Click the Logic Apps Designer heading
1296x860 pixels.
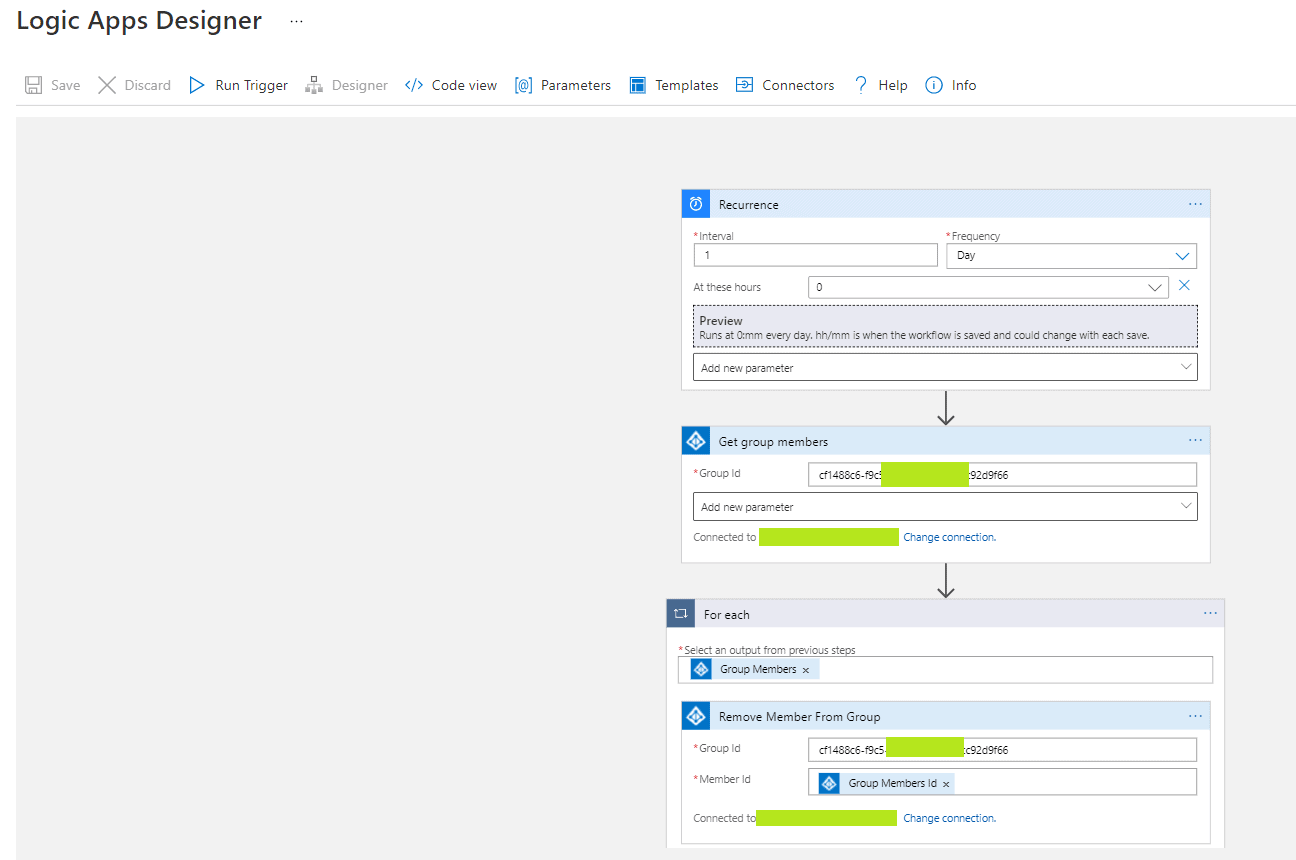click(x=139, y=21)
